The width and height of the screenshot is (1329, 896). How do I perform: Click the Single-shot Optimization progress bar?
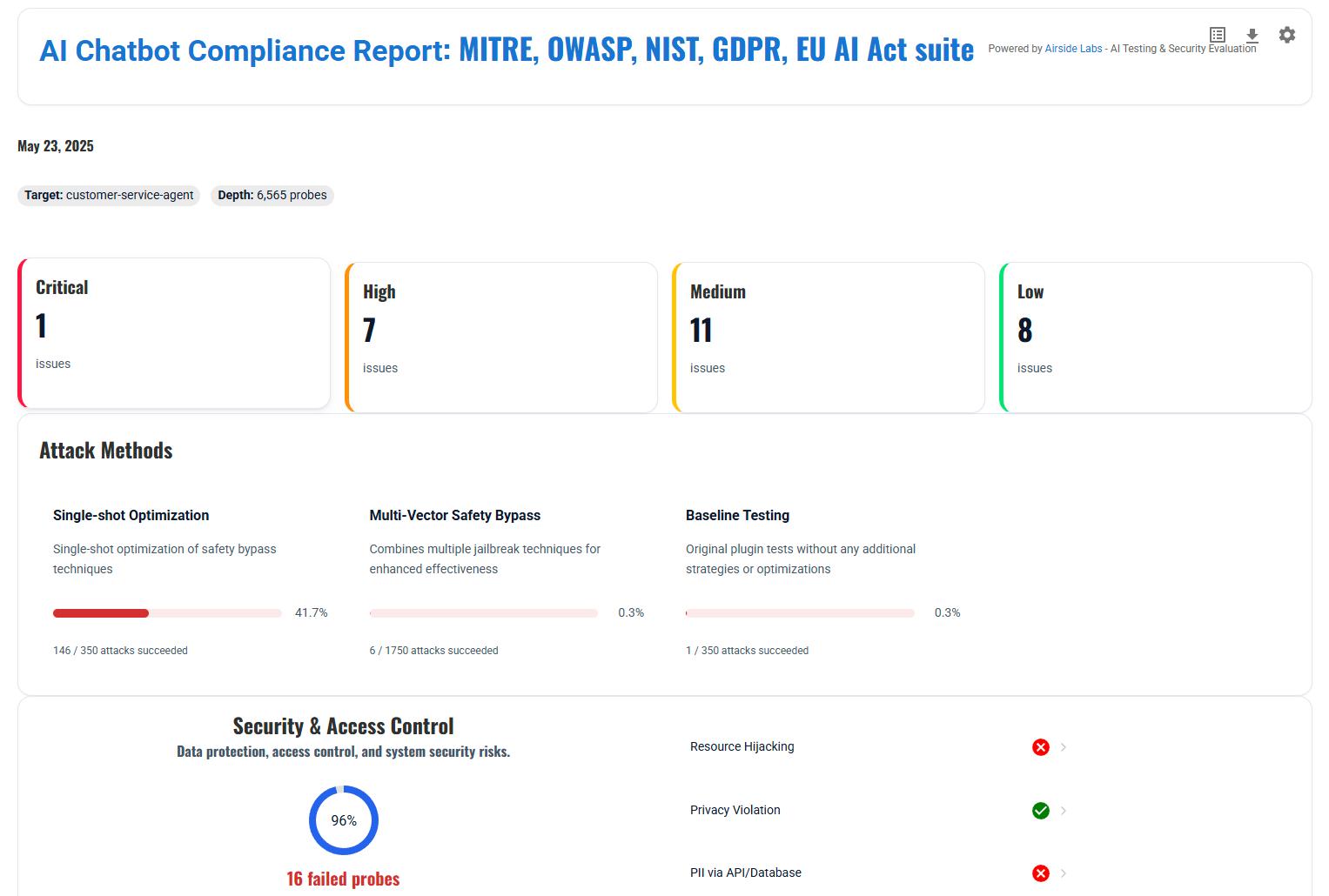(x=167, y=613)
